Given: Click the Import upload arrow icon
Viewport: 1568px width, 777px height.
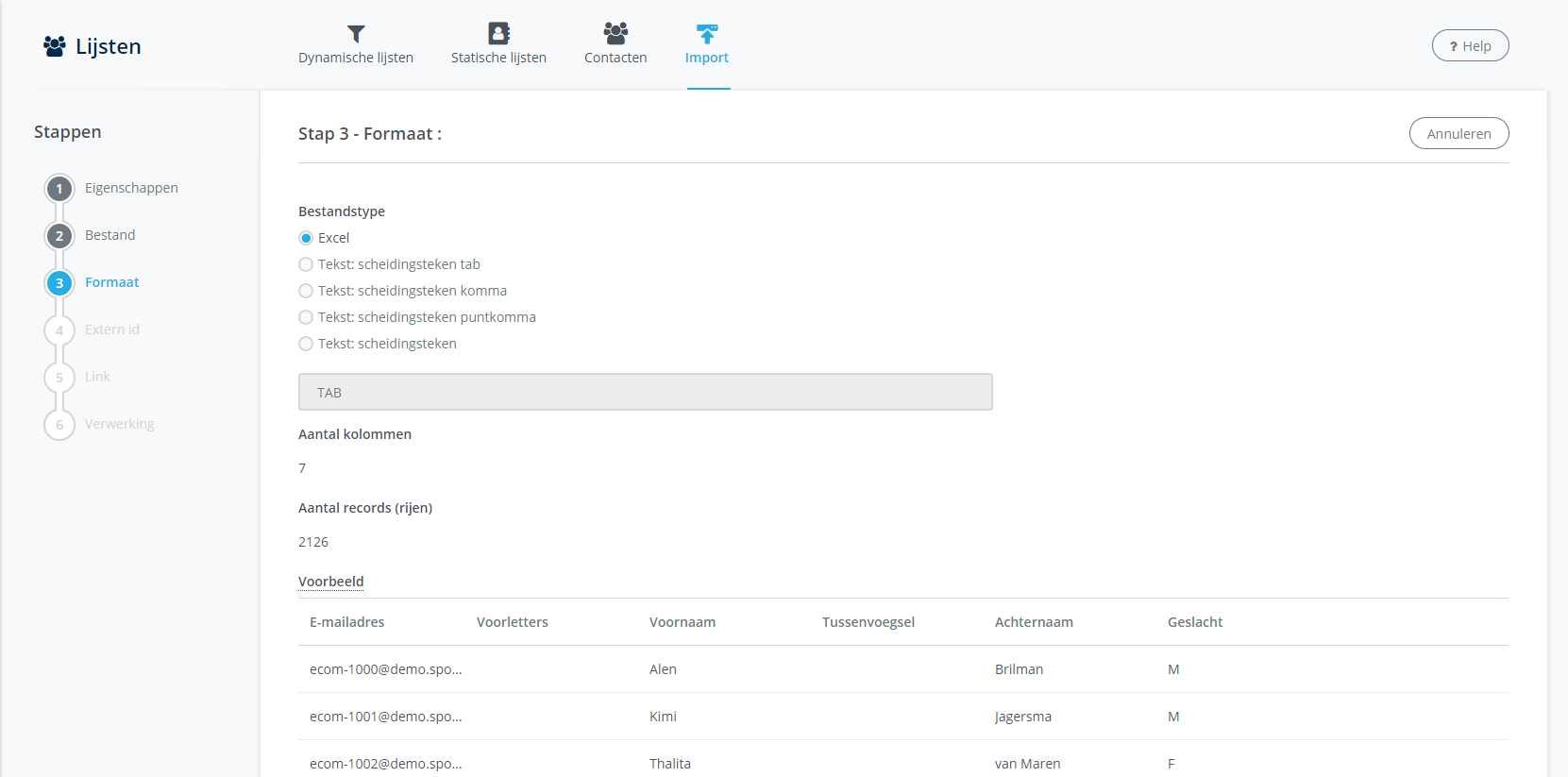Looking at the screenshot, I should [x=707, y=34].
